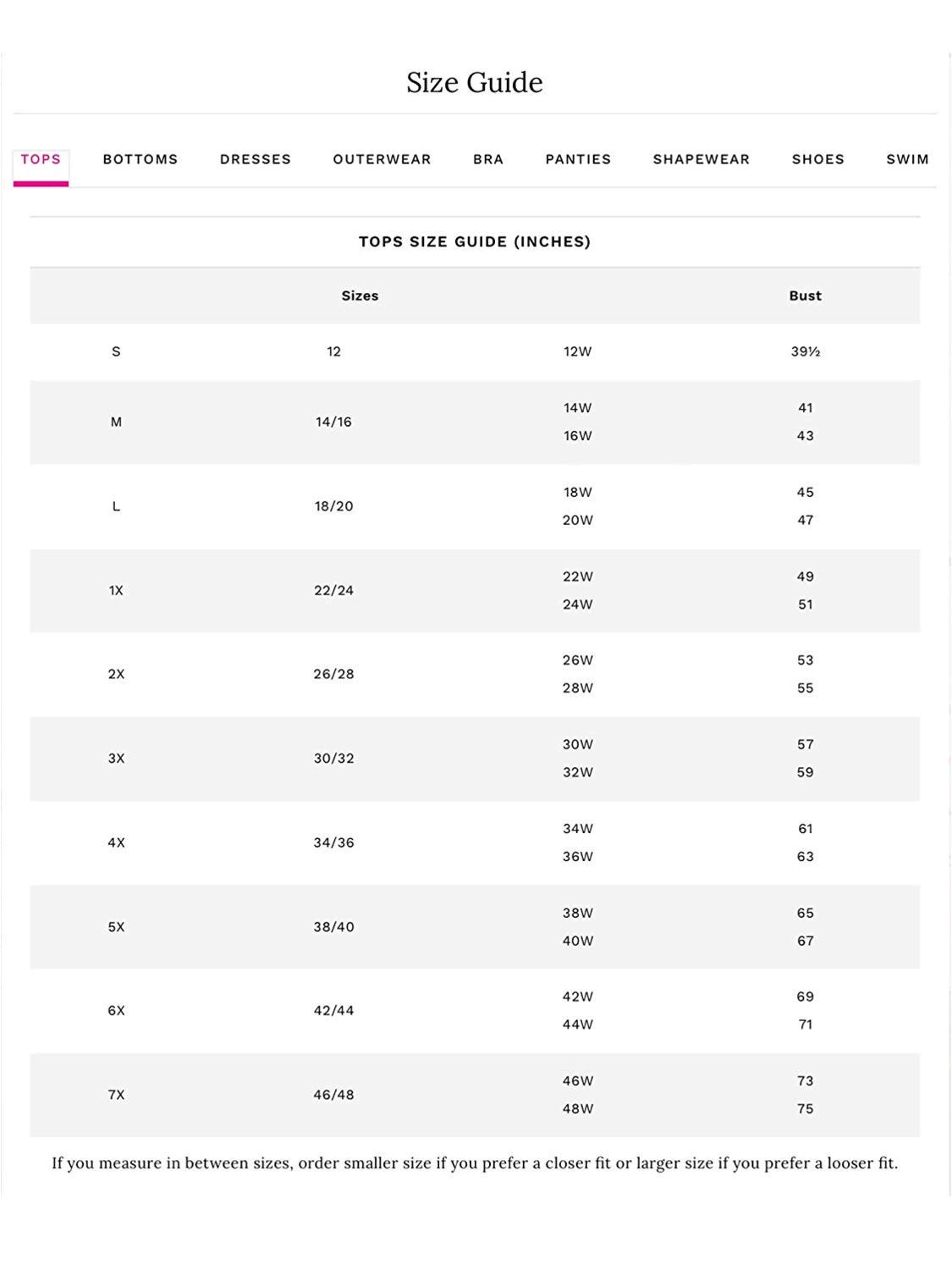This screenshot has width=952, height=1270.
Task: Select the SHOES size guide tab
Action: coord(817,159)
